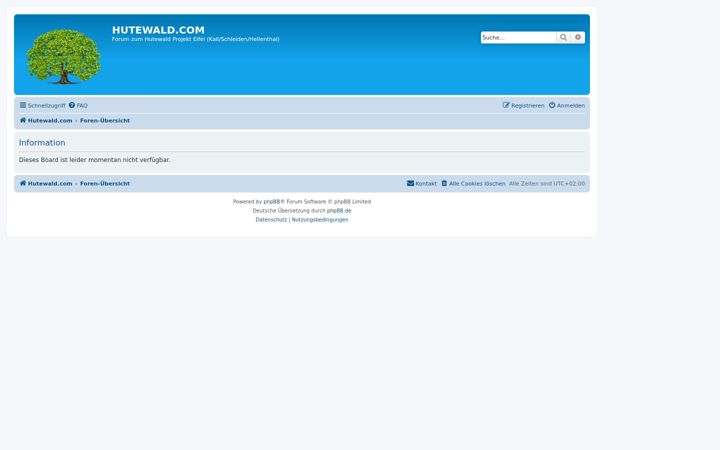Open Foren-Übersicht in the top breadcrumb

click(x=105, y=121)
